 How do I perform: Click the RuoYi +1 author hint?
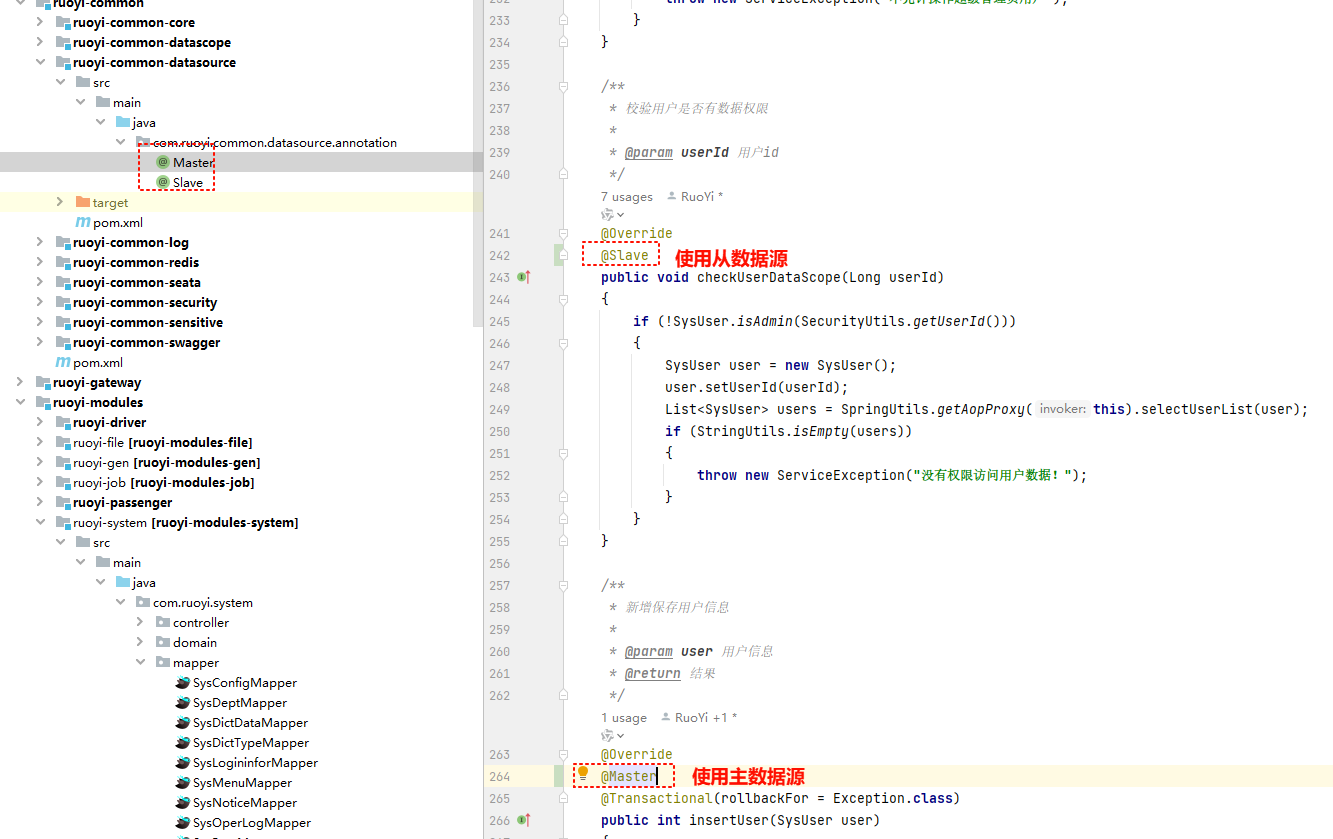click(705, 718)
